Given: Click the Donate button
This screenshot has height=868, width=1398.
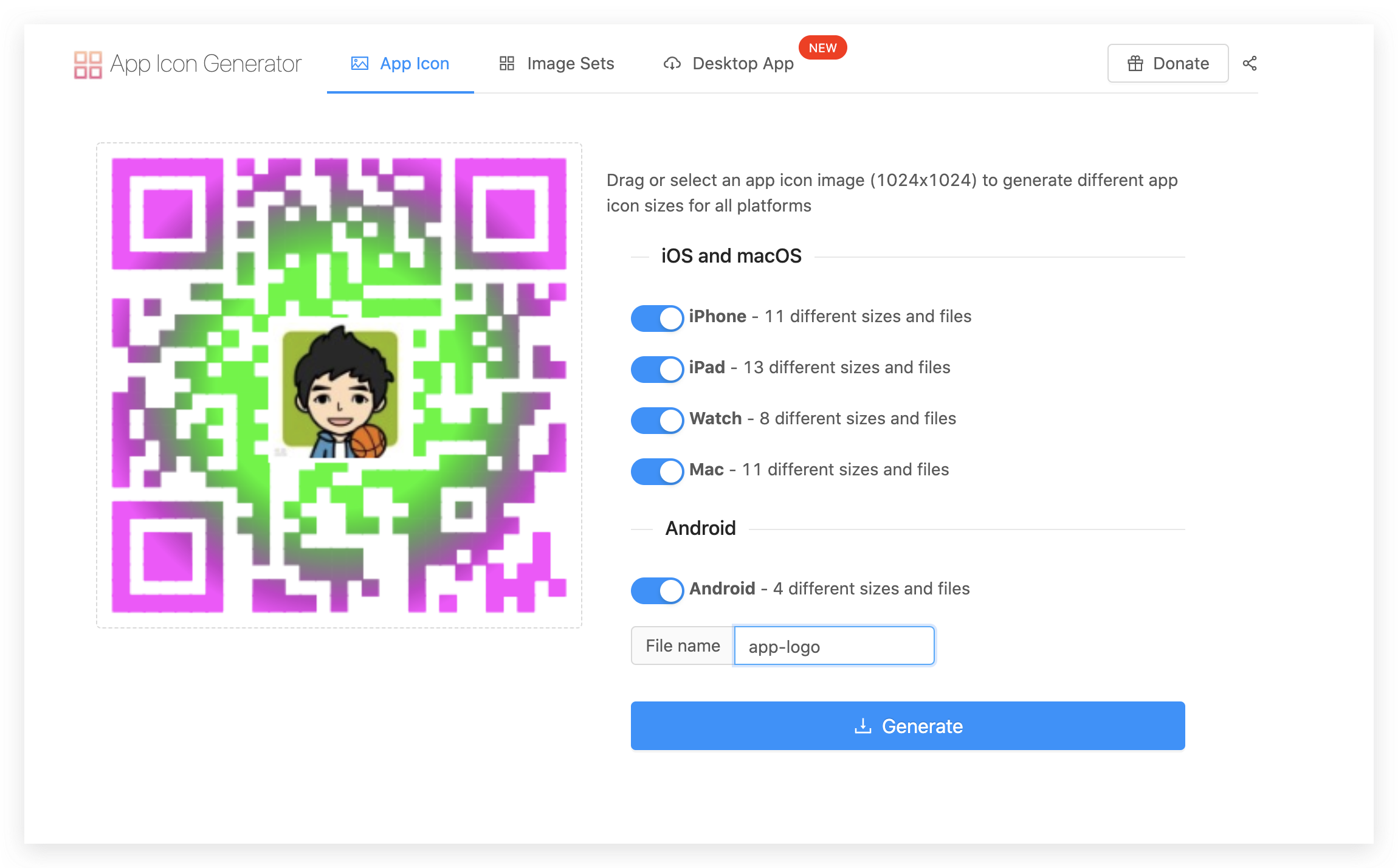Looking at the screenshot, I should [1168, 63].
